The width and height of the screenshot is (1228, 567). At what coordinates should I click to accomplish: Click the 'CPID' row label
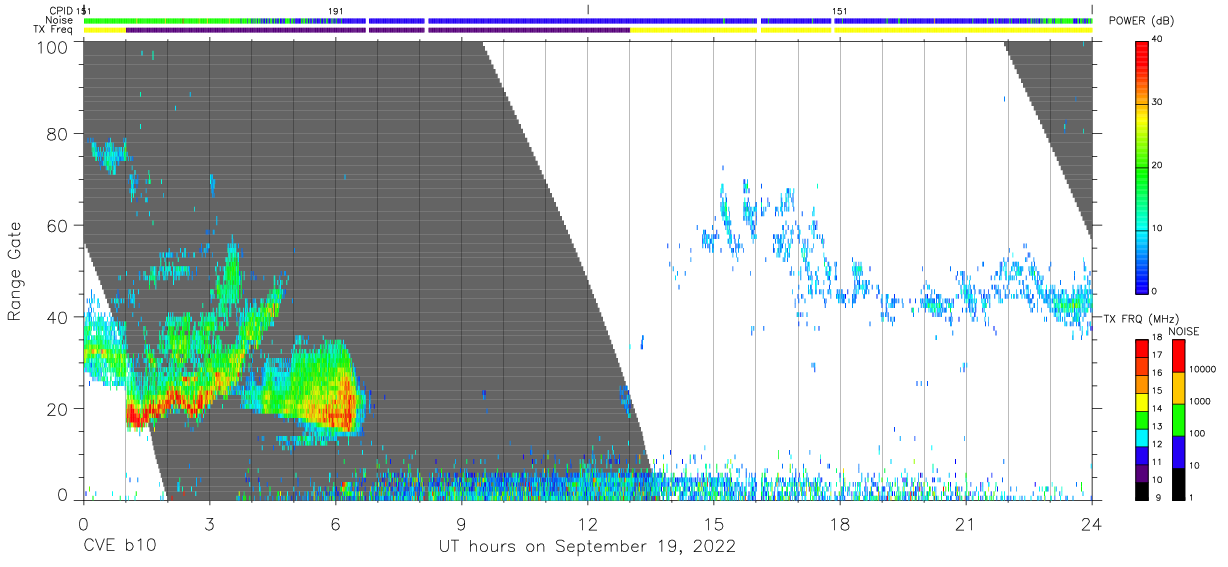(x=62, y=11)
